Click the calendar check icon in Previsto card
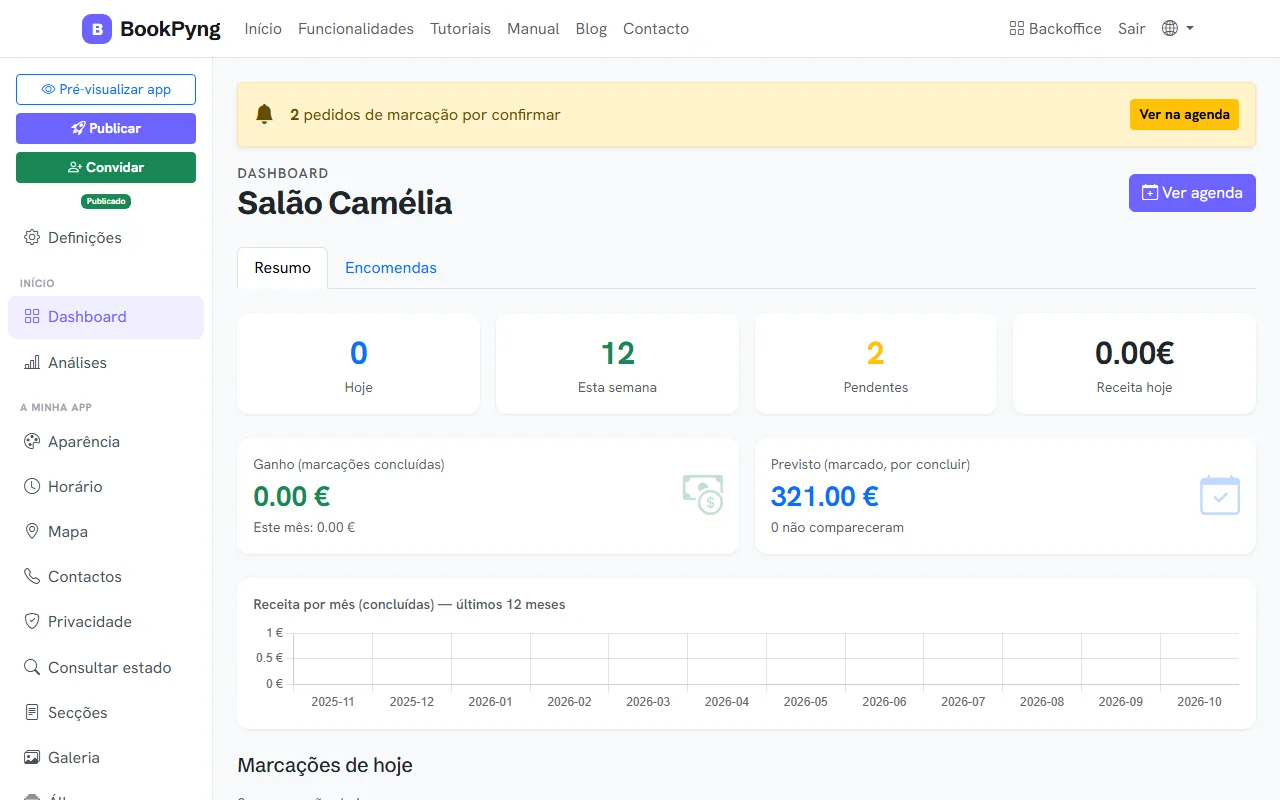The image size is (1280, 800). (x=1220, y=495)
